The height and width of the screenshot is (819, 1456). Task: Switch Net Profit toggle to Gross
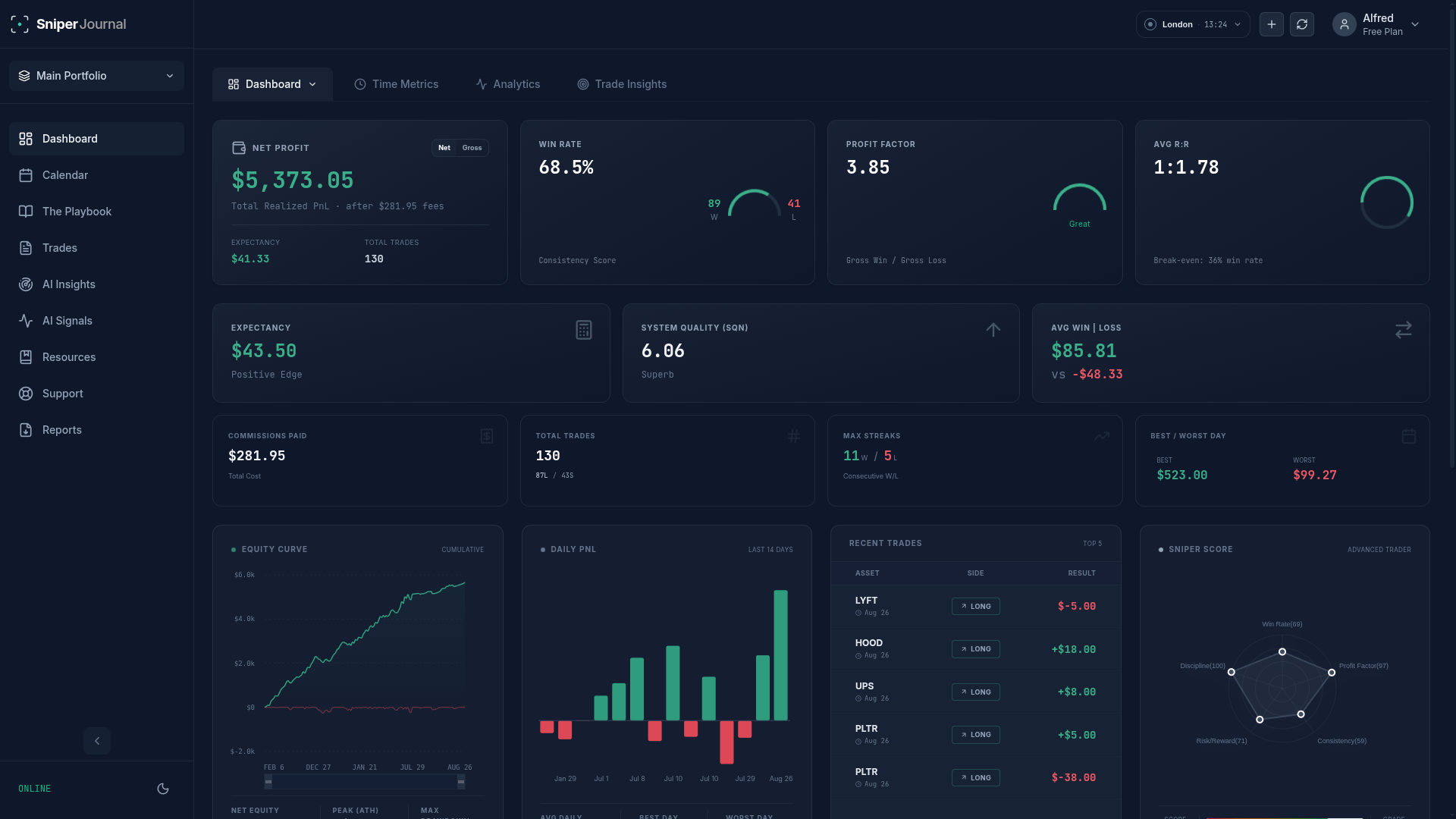(472, 148)
